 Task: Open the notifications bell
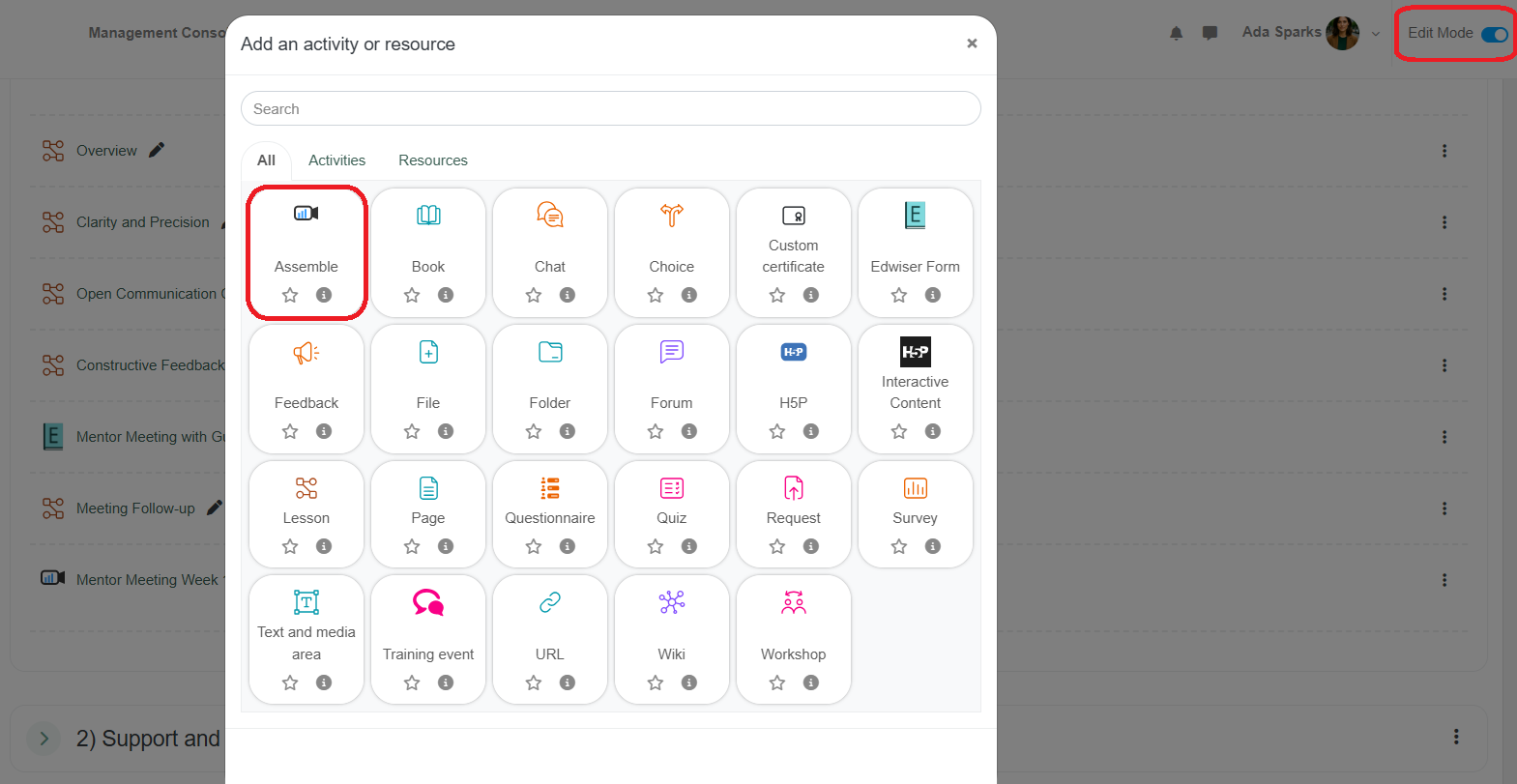(x=1176, y=33)
